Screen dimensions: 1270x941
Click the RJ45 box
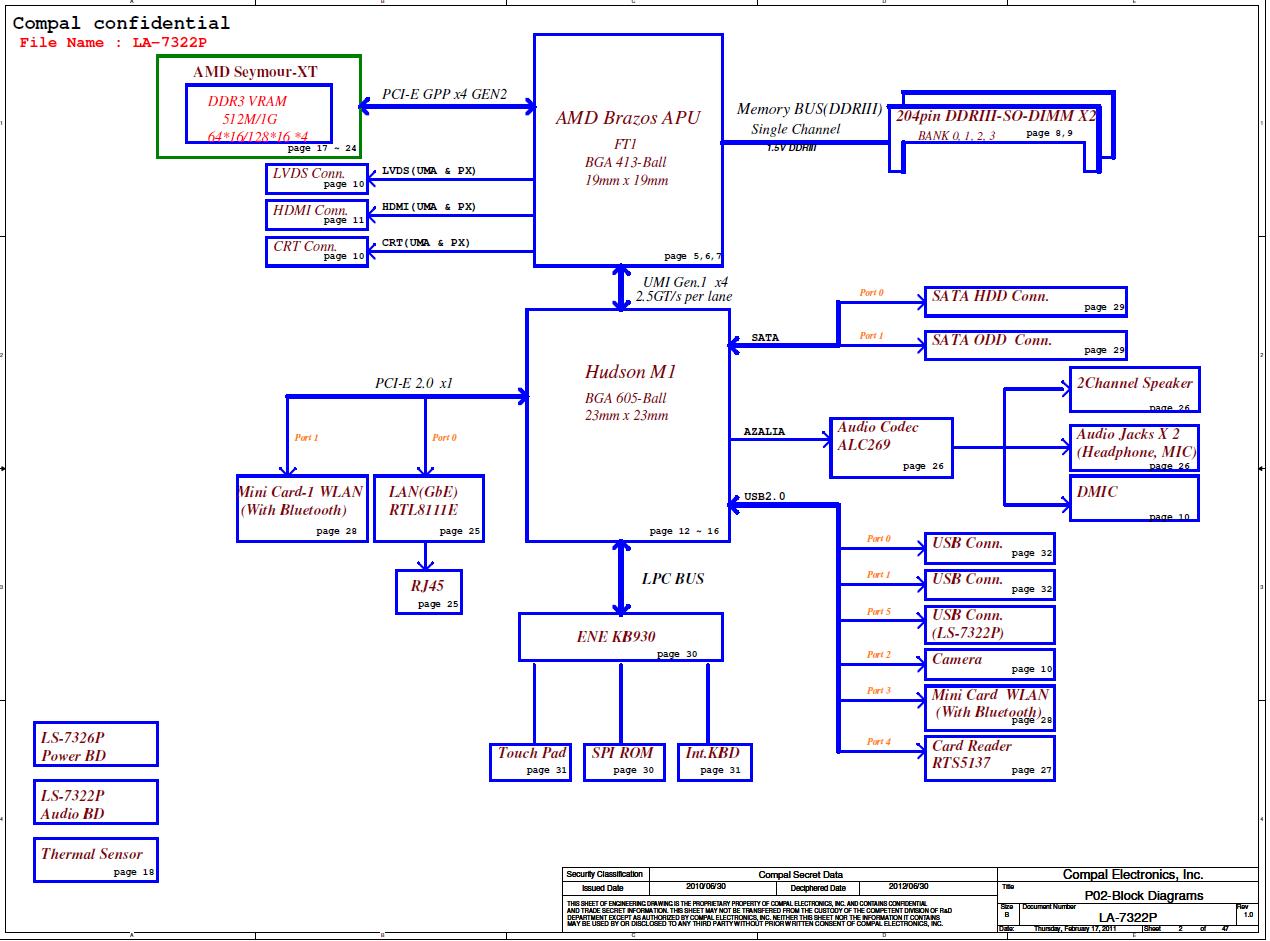(429, 591)
